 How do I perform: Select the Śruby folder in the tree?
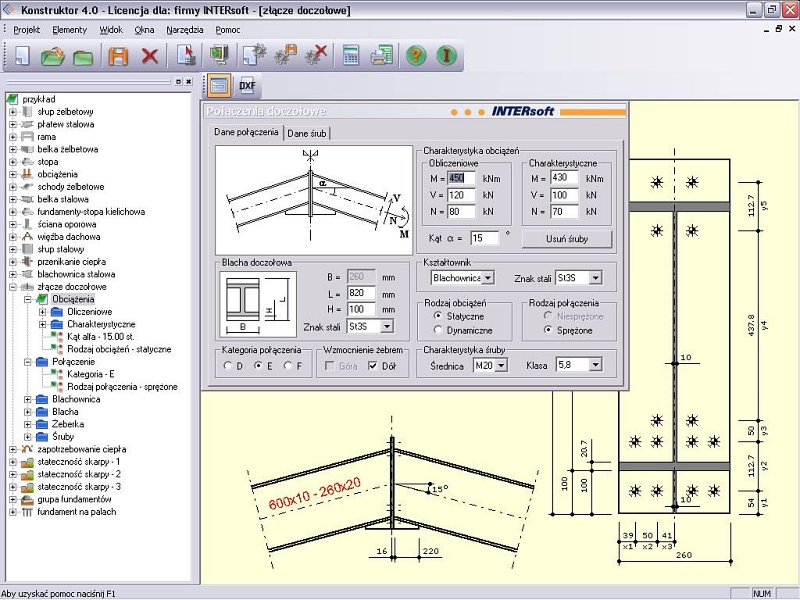point(63,437)
